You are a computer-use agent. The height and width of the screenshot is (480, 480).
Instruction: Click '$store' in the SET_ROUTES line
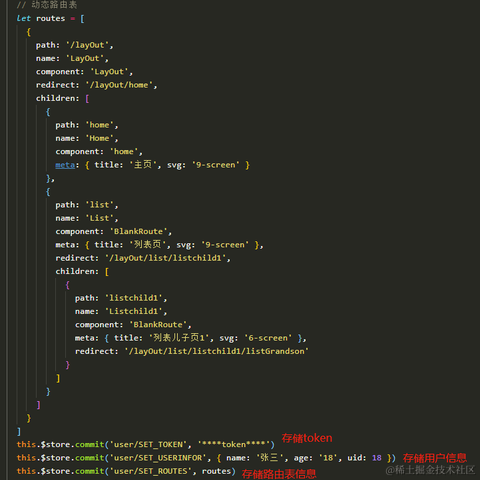[55, 471]
